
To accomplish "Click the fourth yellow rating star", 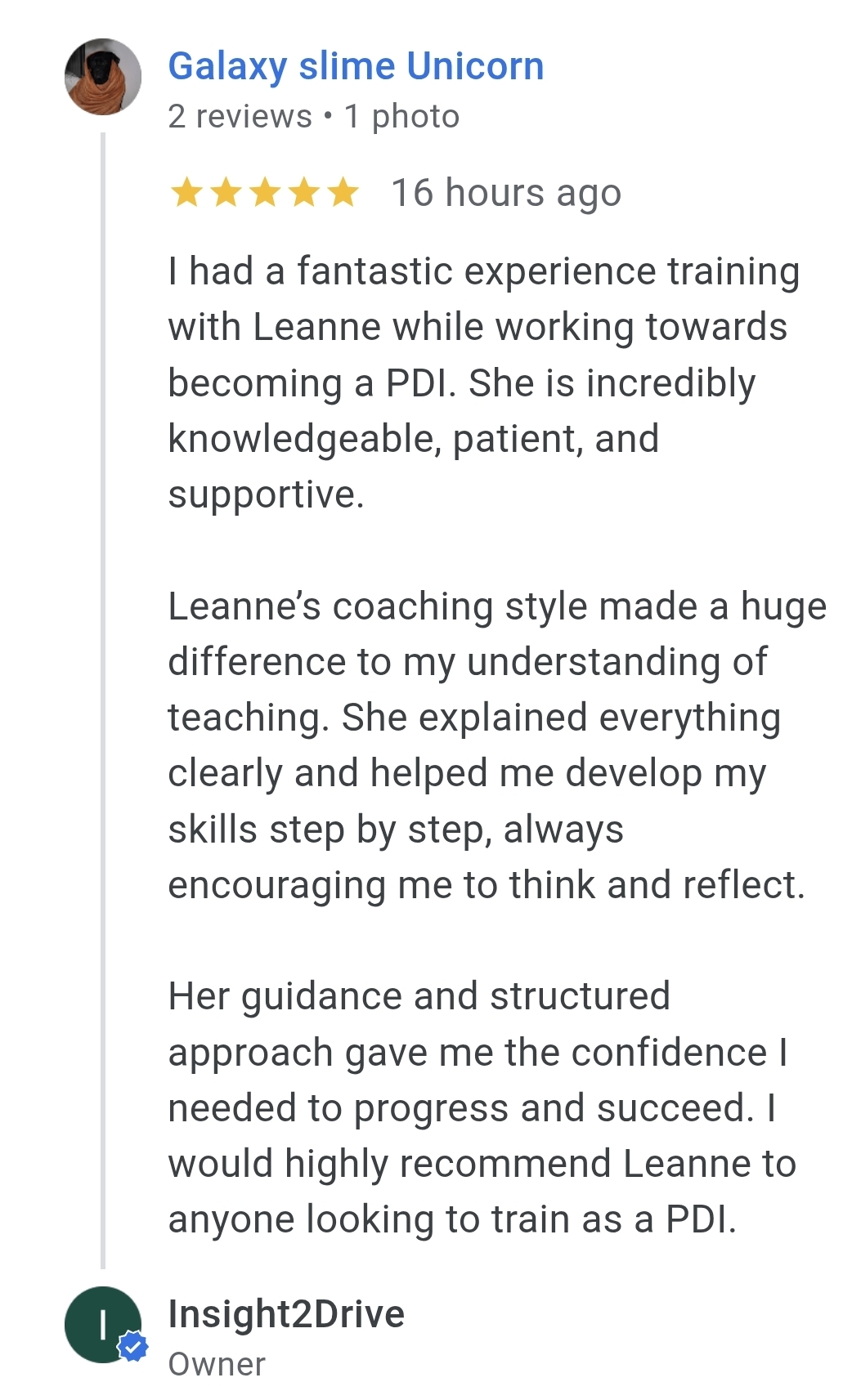I will (304, 194).
